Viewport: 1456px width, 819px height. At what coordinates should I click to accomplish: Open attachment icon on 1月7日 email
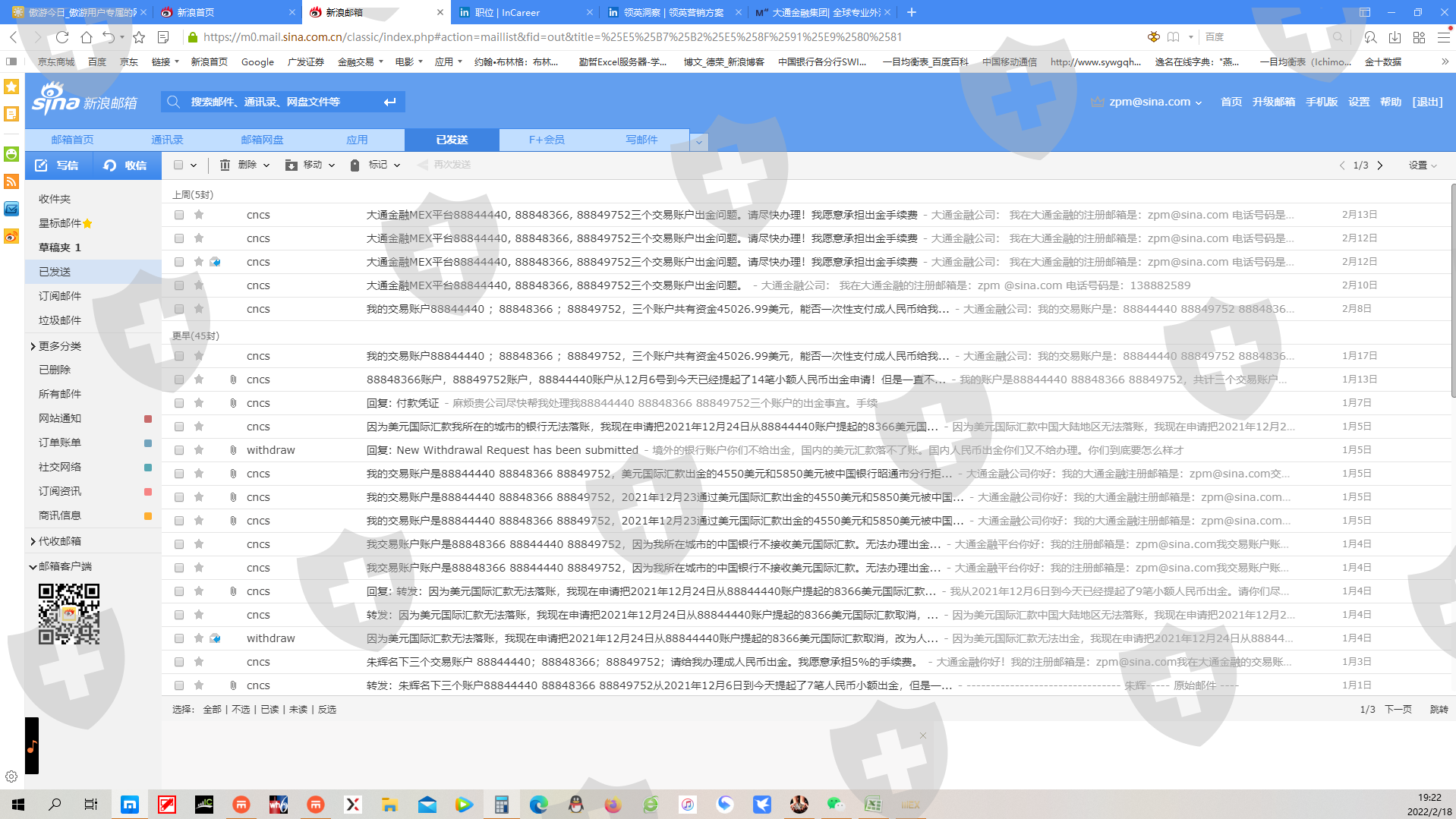233,403
